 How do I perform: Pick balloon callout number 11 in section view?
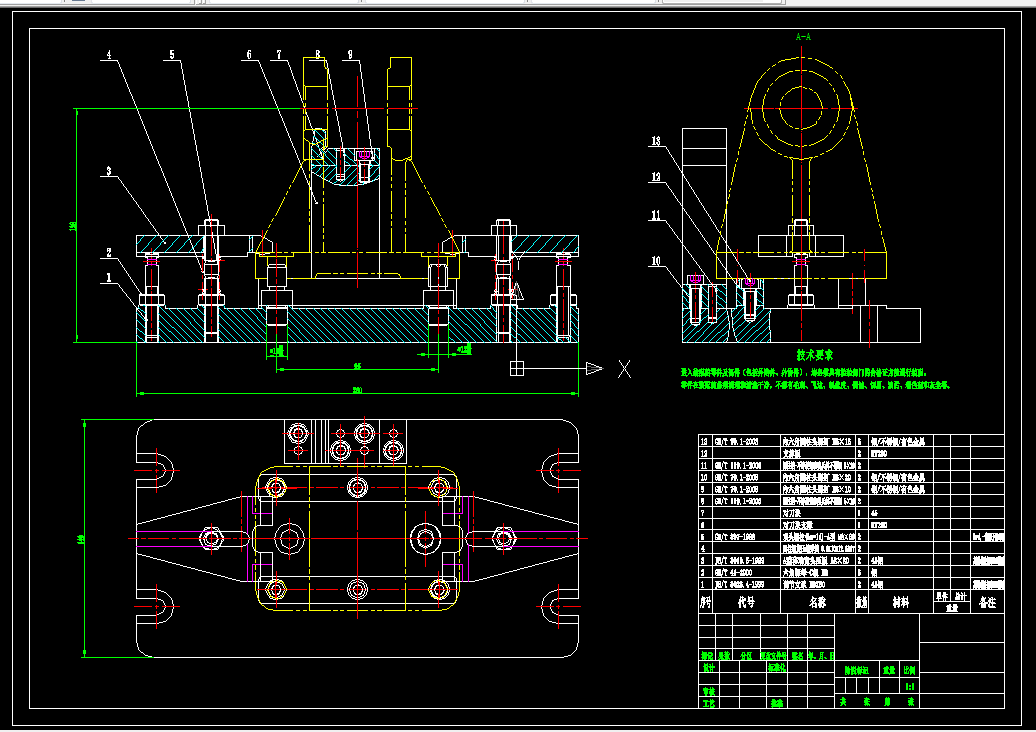point(655,215)
